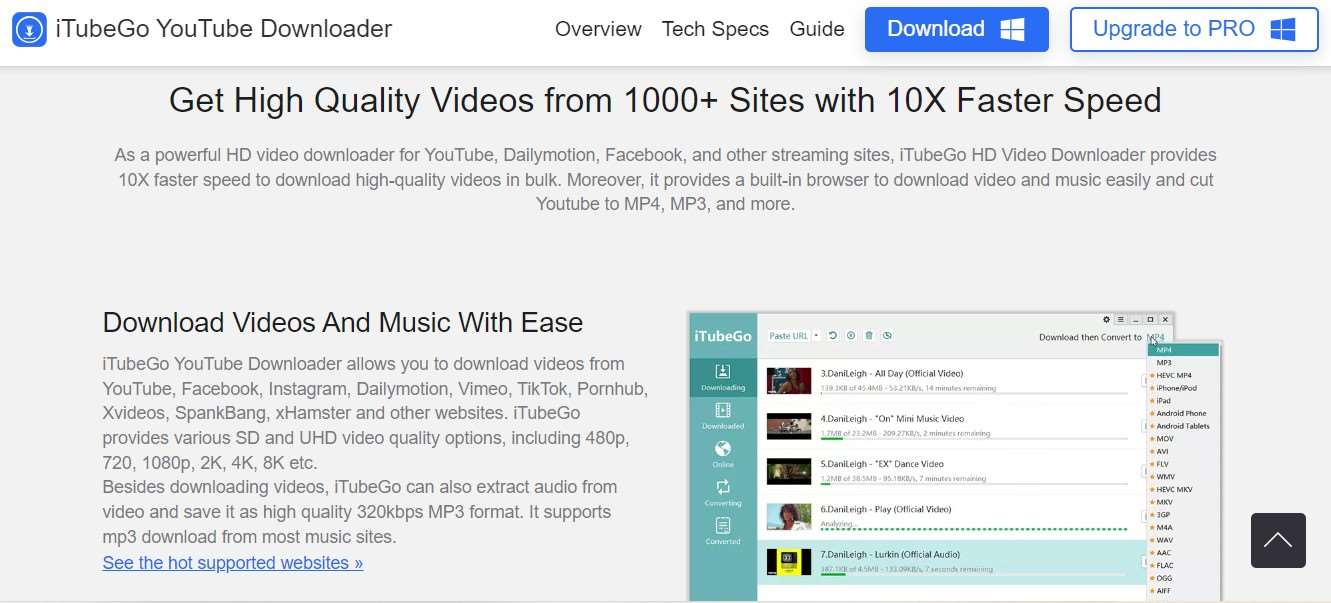Click the Upgrade to PRO button
1331x603 pixels.
click(x=1194, y=29)
